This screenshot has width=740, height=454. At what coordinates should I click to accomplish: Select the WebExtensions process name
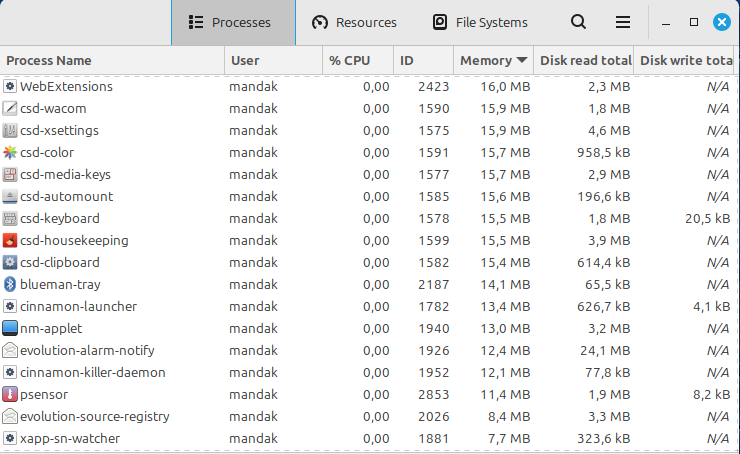pyautogui.click(x=67, y=86)
